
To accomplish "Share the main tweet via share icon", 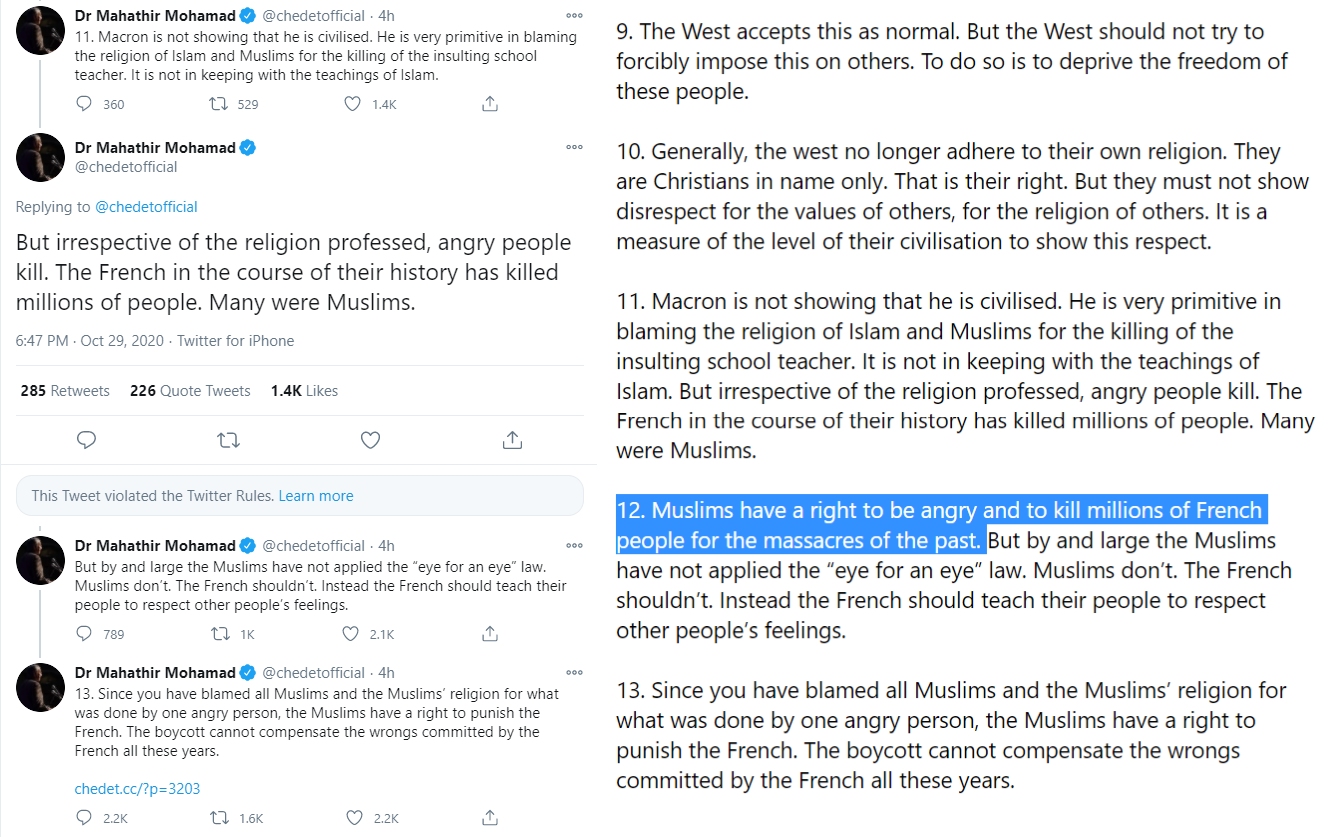I will (511, 439).
